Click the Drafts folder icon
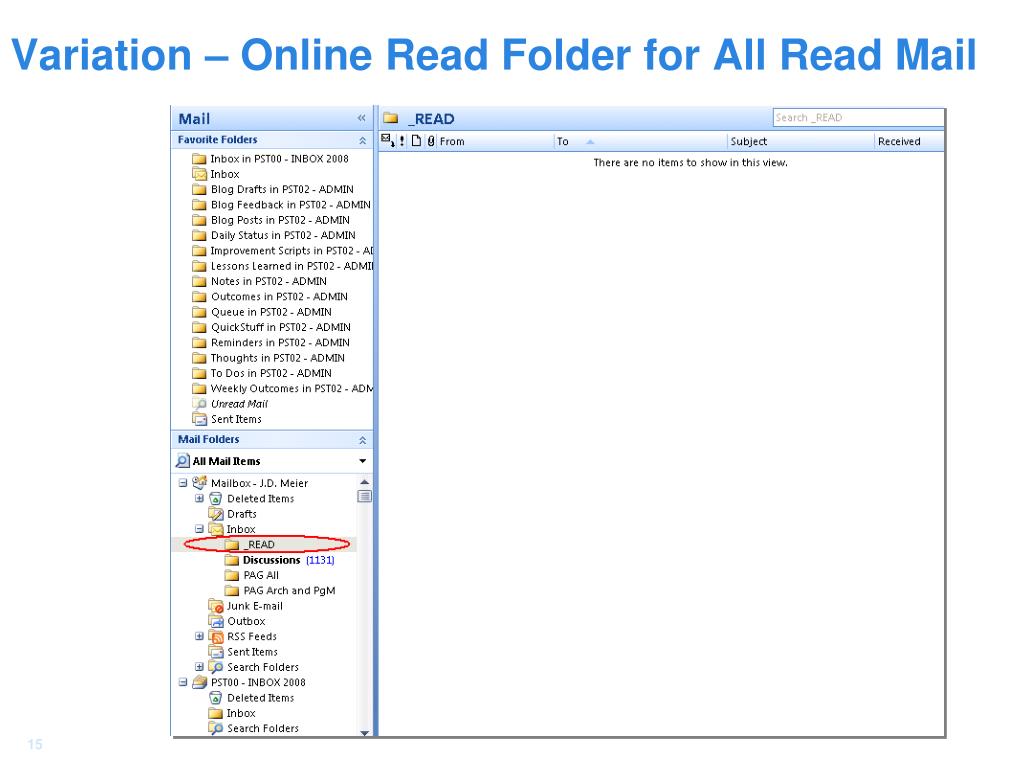The image size is (1024, 768). (216, 514)
